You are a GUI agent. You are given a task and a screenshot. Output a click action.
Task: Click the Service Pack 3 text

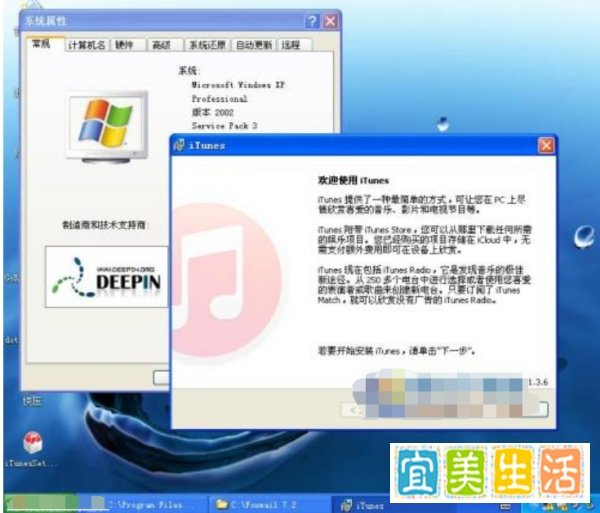point(224,125)
